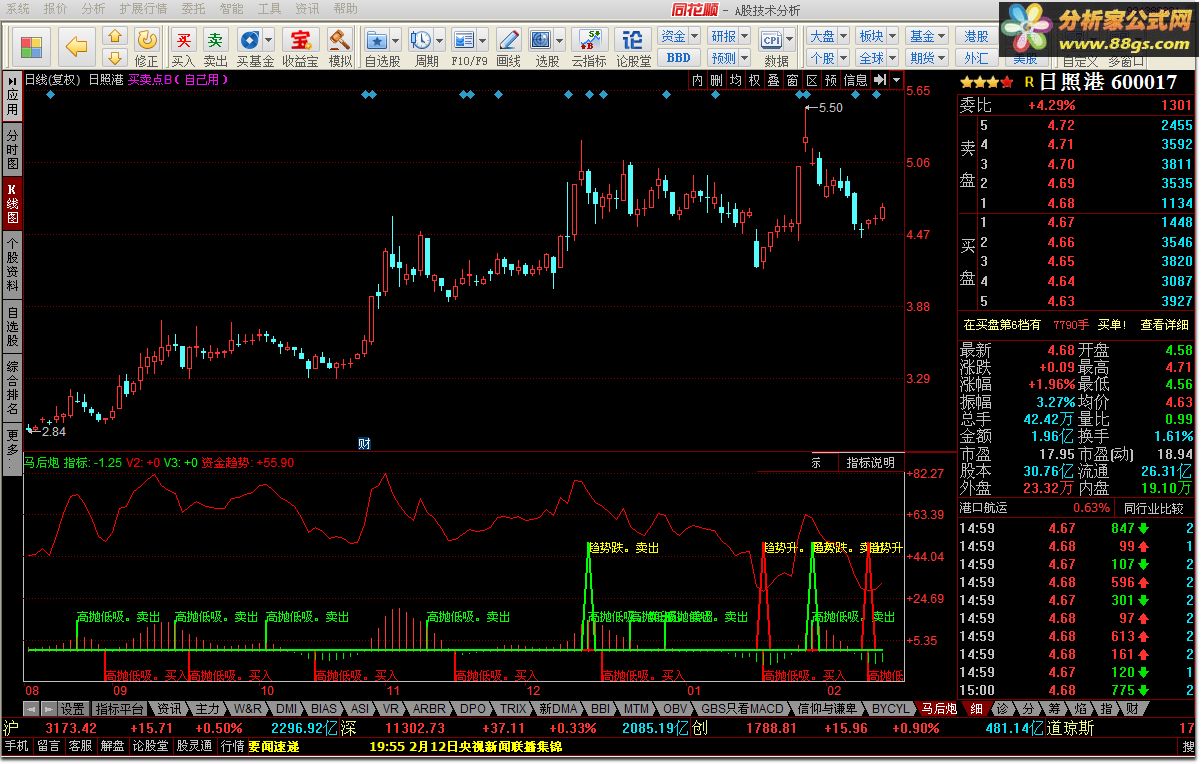The image size is (1201, 764).
Task: Click the 买单! link
Action: [x=1111, y=325]
